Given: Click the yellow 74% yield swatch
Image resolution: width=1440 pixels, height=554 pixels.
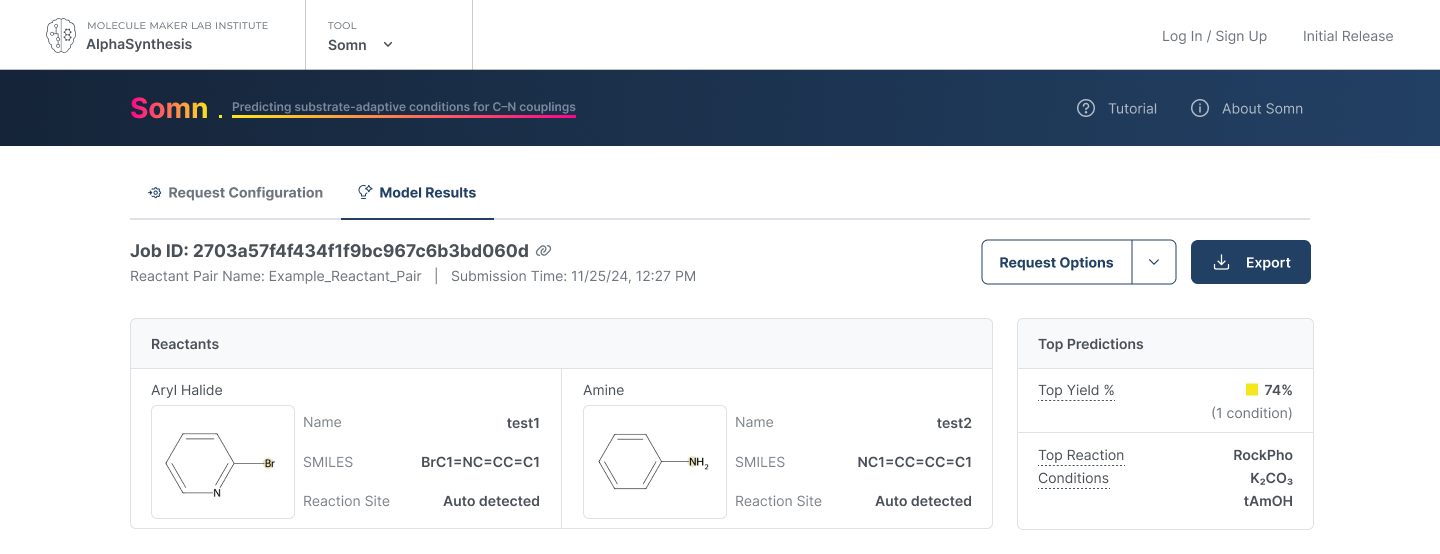Looking at the screenshot, I should 1252,390.
